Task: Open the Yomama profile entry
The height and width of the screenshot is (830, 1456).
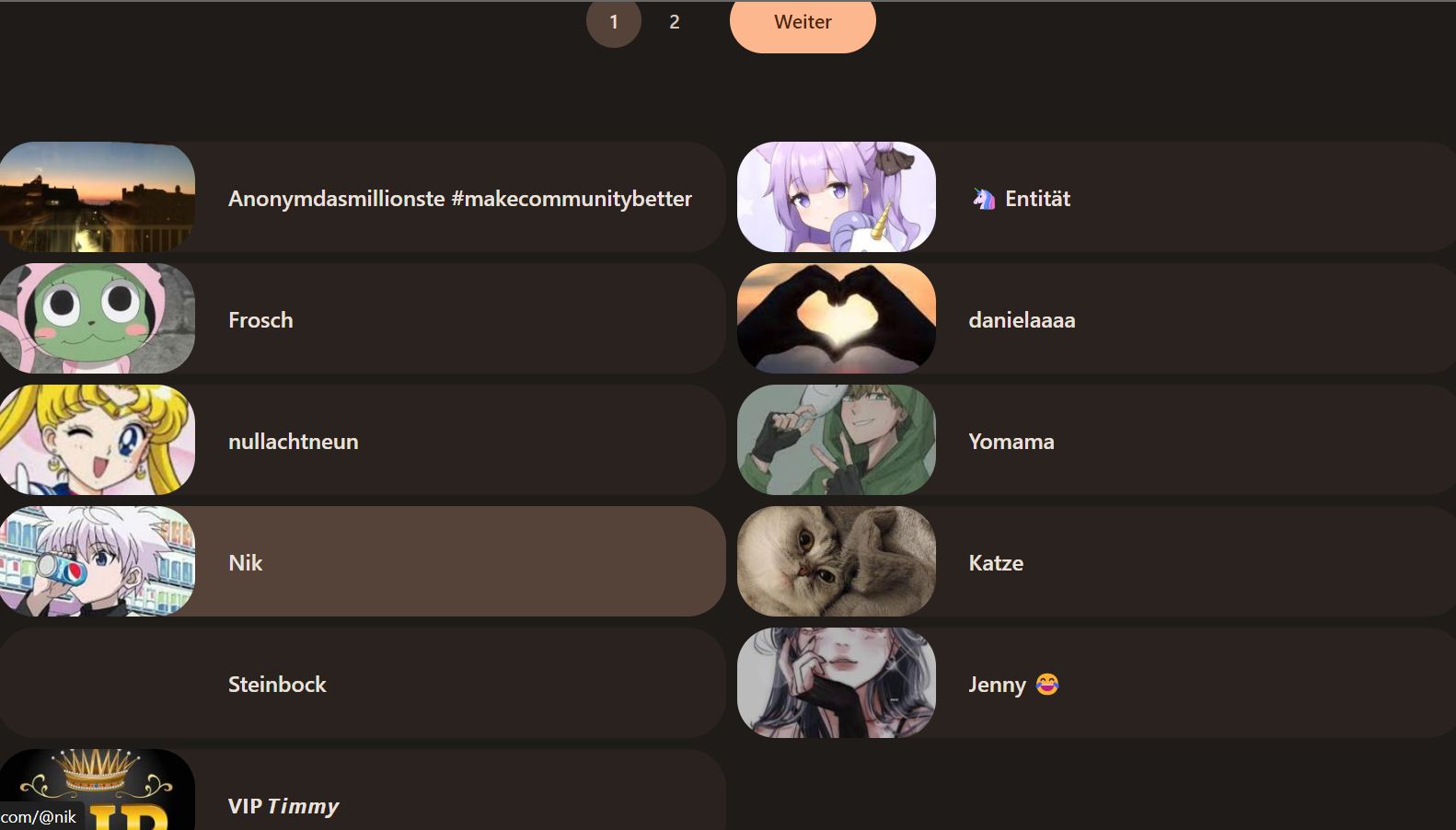Action: tap(1096, 440)
